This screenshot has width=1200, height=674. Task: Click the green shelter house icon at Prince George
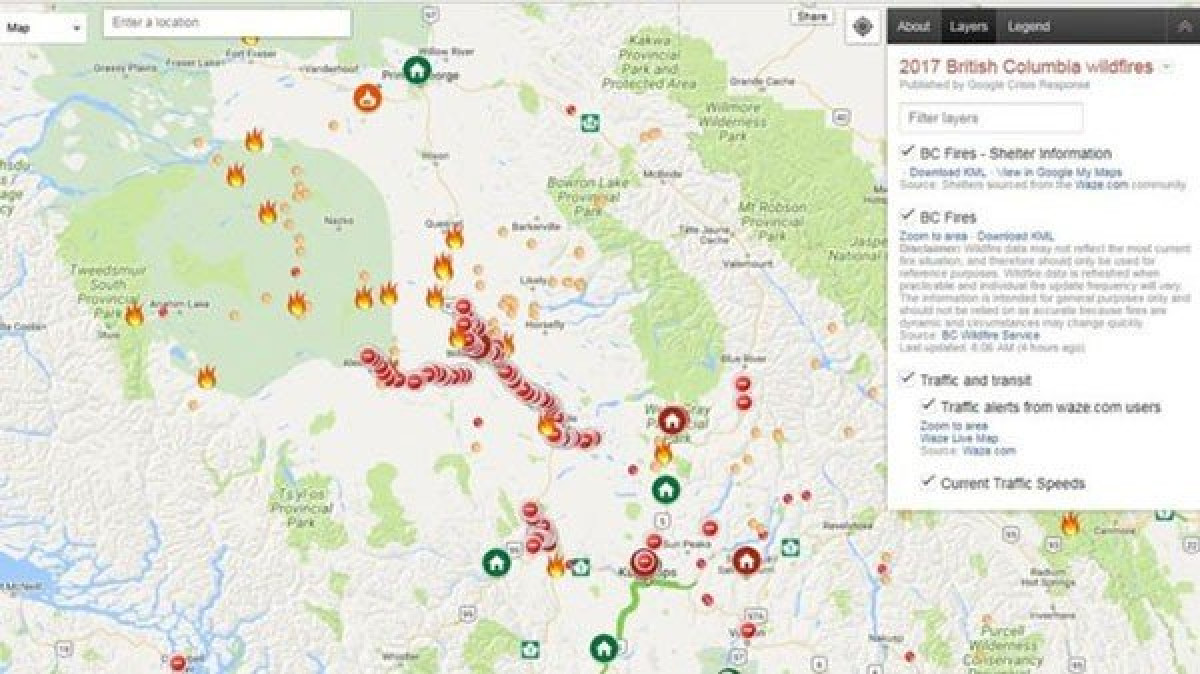click(x=417, y=70)
